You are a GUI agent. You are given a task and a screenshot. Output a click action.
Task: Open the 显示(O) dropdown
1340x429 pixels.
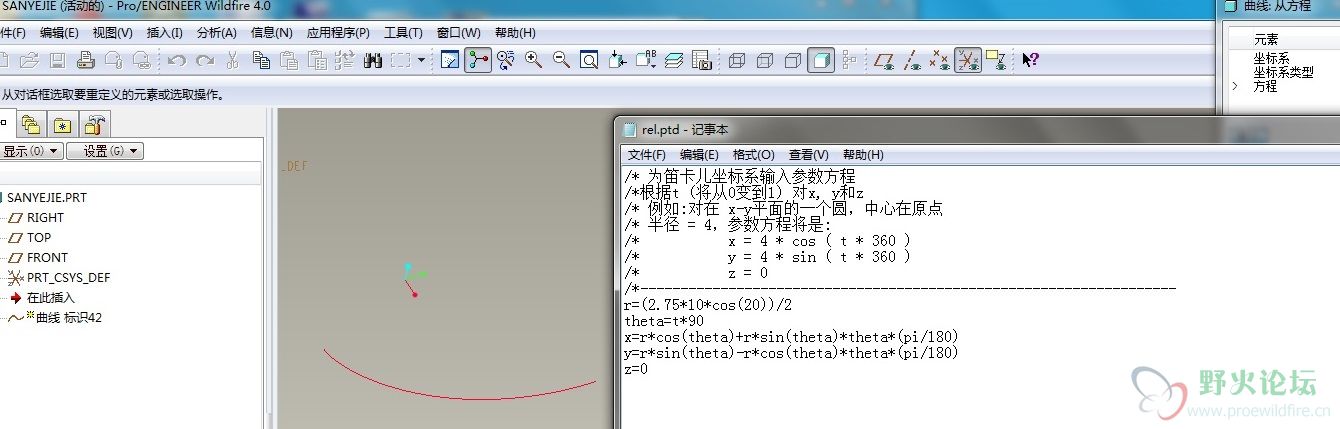(32, 151)
